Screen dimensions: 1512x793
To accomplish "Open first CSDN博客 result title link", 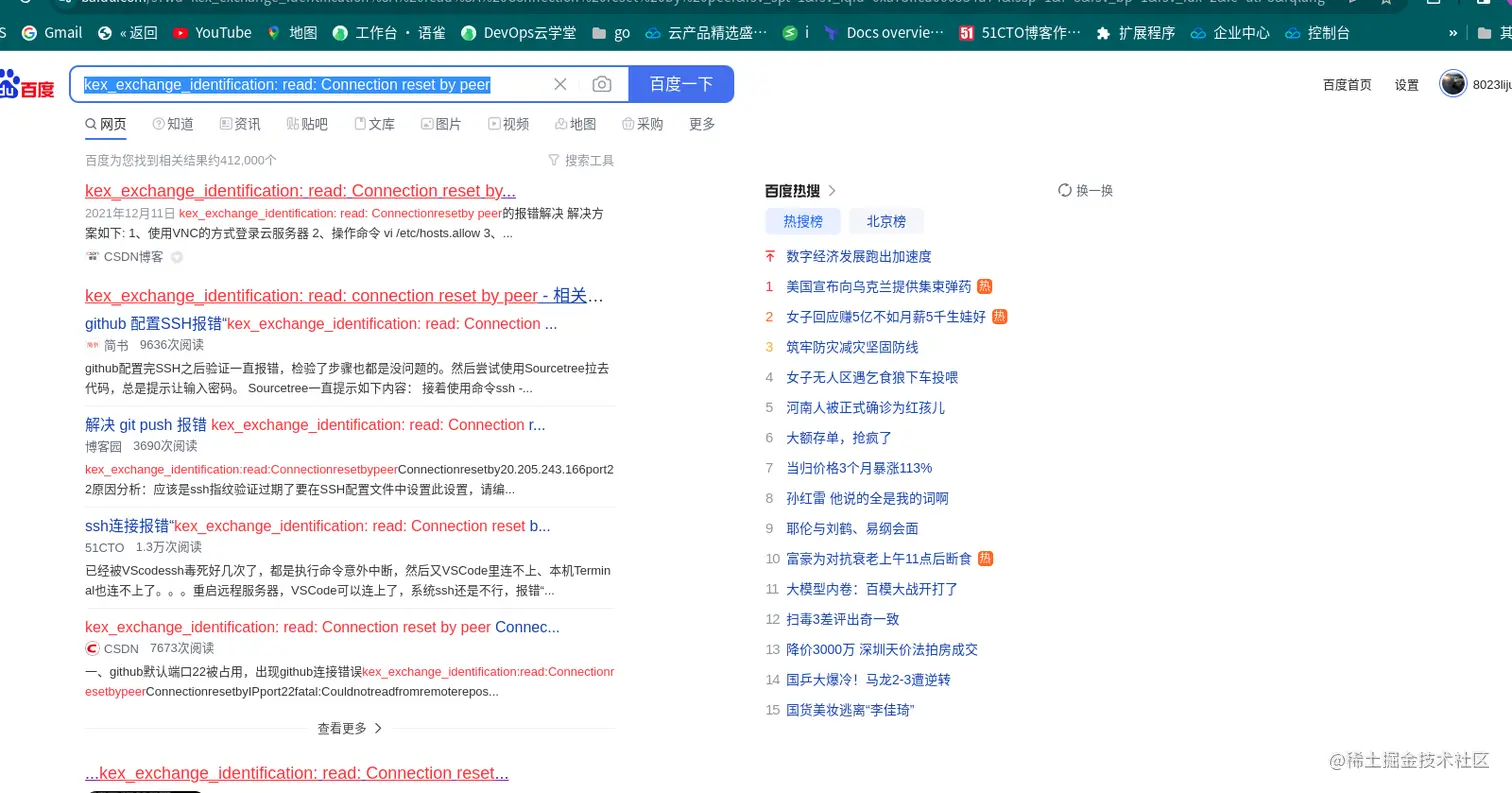I will coord(300,191).
